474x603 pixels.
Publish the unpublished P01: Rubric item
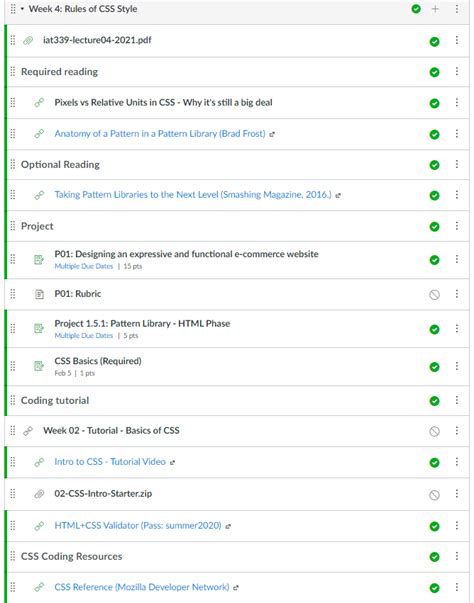[434, 295]
